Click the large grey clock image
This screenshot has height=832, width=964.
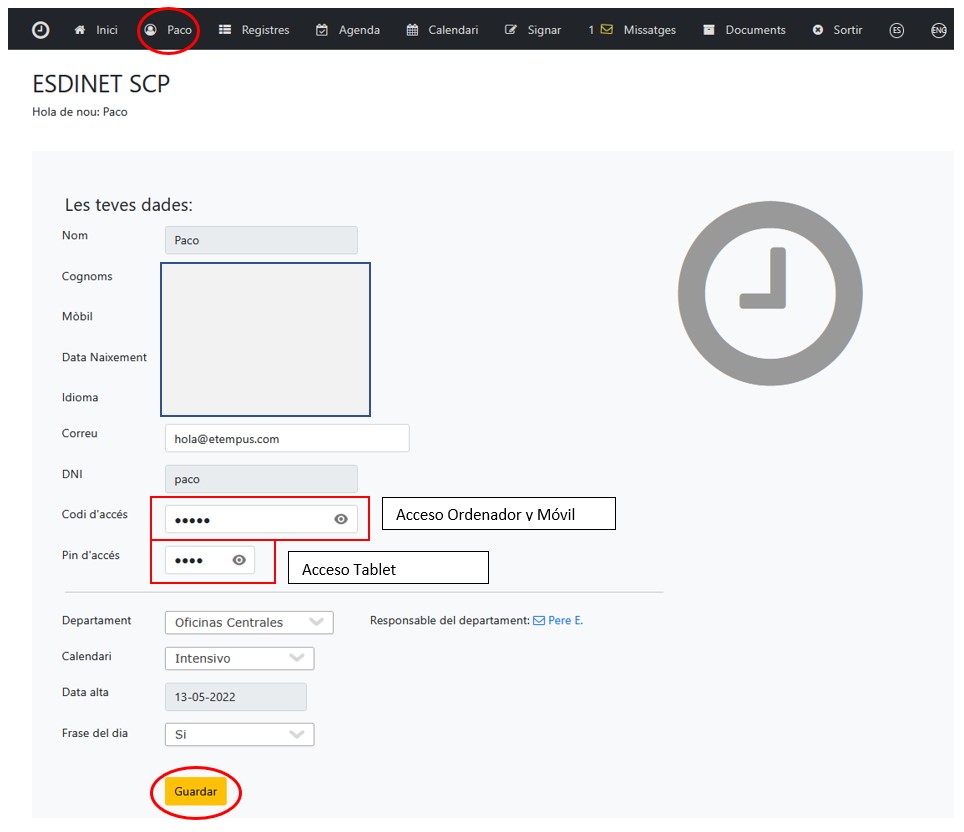[770, 293]
